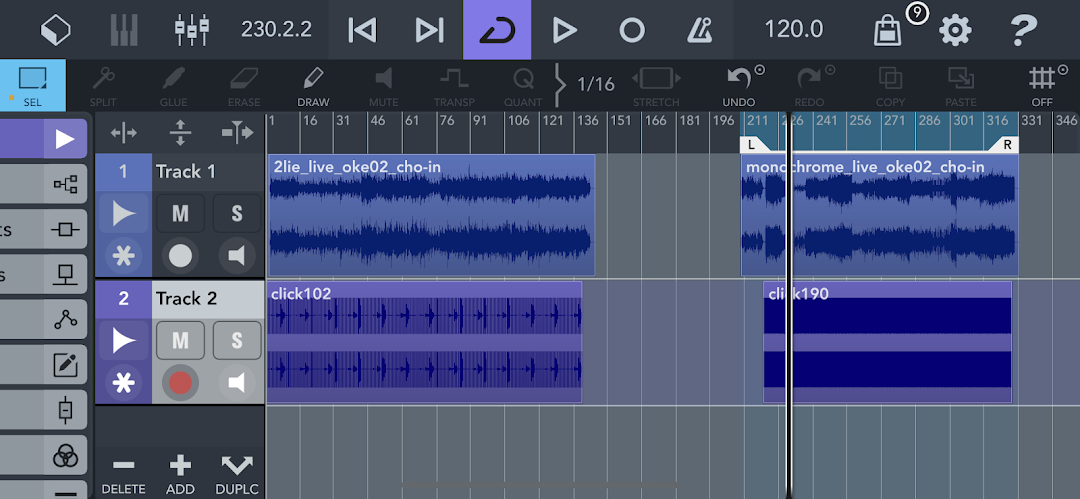Solo Track 1 with S button
The image size is (1080, 499).
(x=237, y=214)
